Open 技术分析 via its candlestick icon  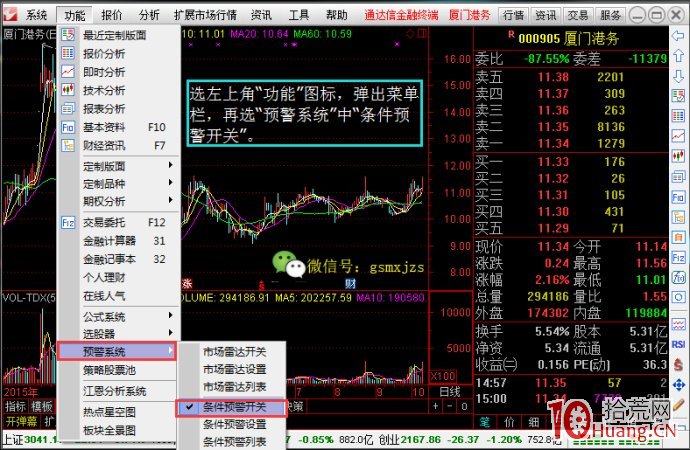68,90
